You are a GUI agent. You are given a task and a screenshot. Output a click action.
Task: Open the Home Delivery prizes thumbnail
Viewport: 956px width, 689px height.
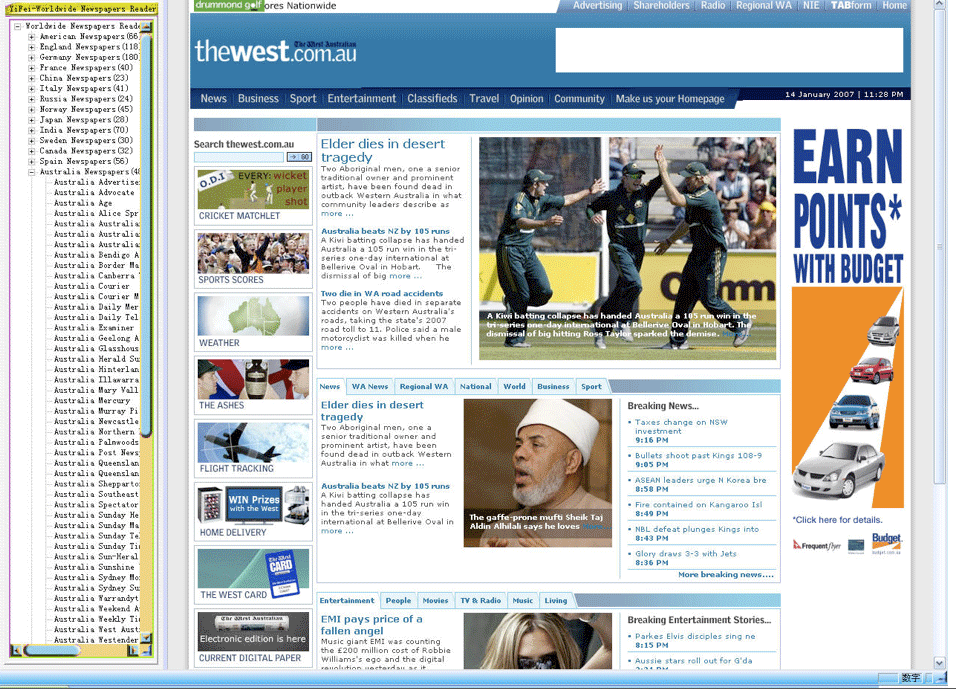pos(253,505)
